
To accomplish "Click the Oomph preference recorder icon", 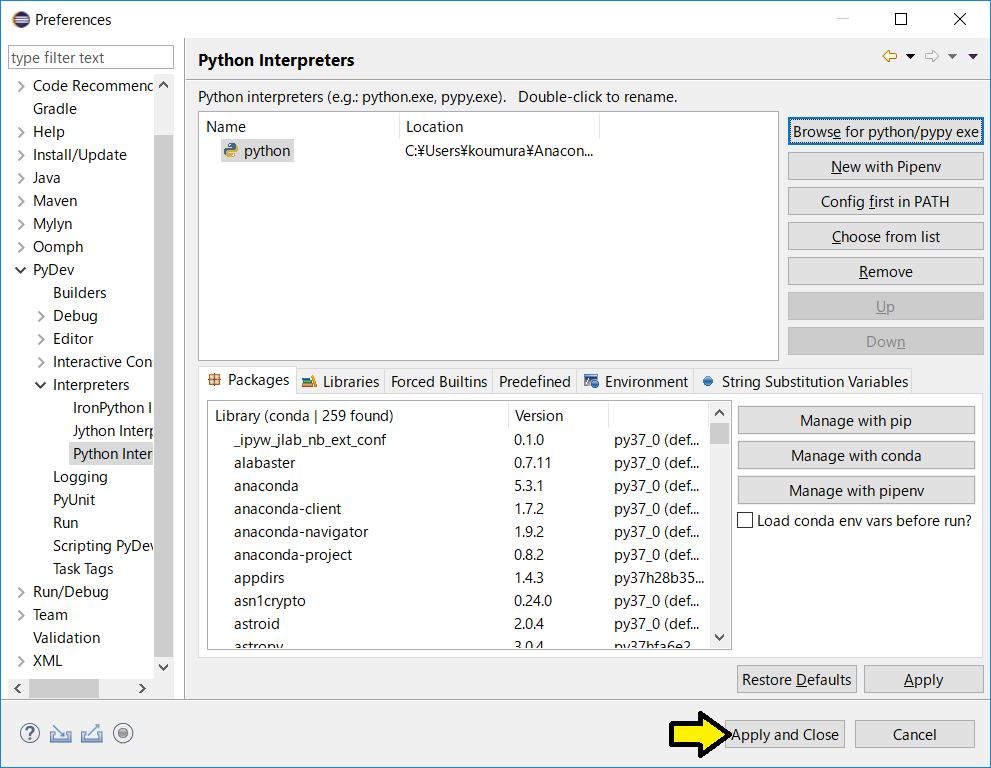I will pos(123,734).
